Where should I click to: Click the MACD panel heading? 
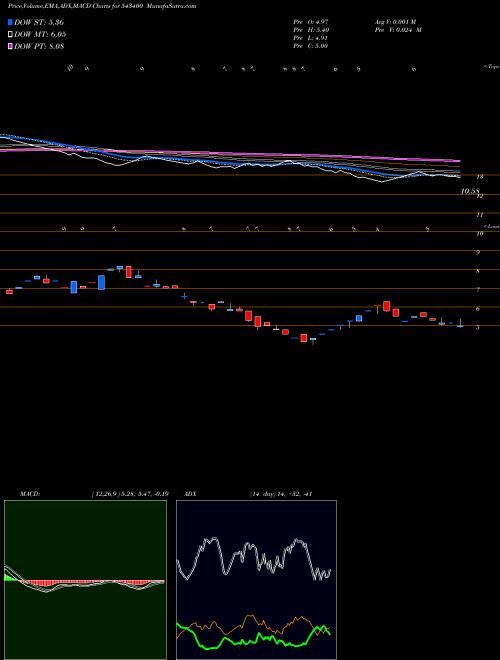point(30,494)
